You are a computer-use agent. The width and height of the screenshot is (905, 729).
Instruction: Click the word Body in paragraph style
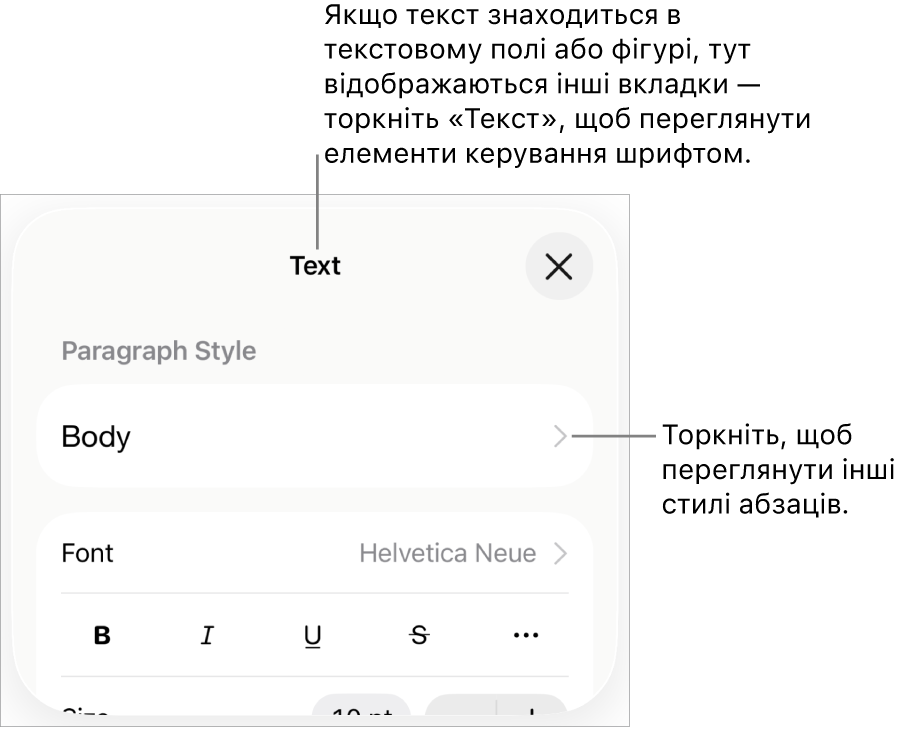pyautogui.click(x=96, y=437)
